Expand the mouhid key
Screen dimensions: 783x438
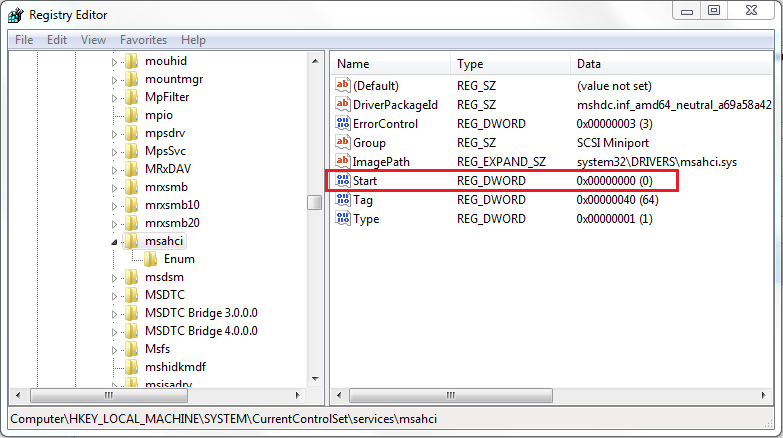pos(114,62)
